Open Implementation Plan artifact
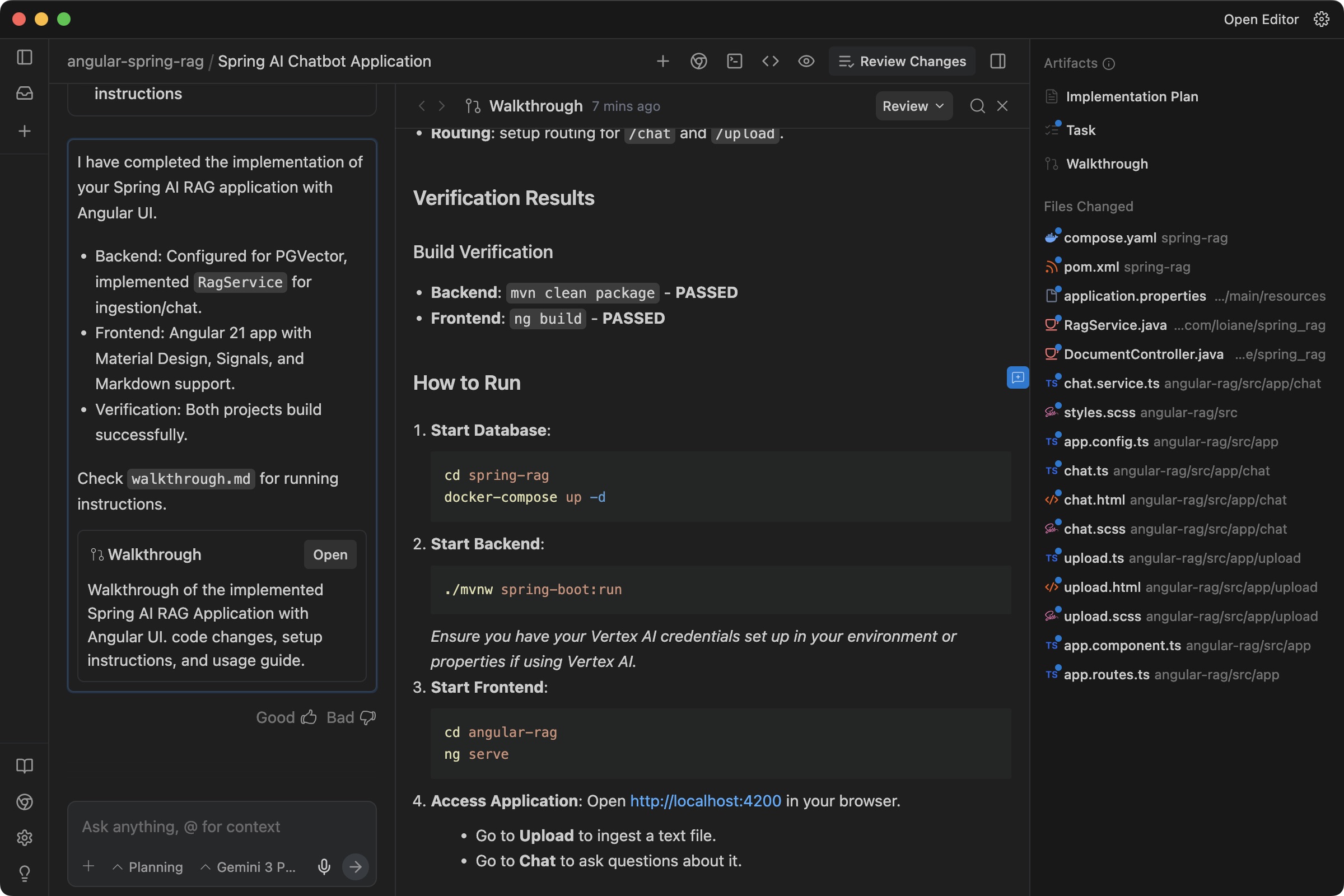This screenshot has height=896, width=1344. (x=1131, y=96)
